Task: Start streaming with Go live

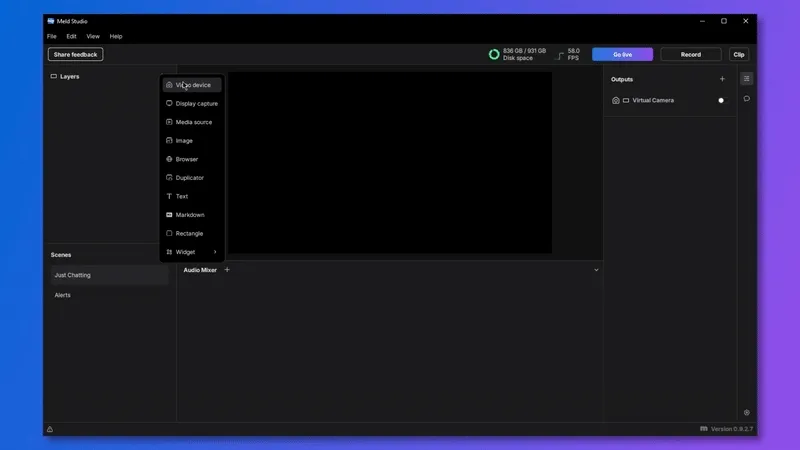Action: coord(622,55)
